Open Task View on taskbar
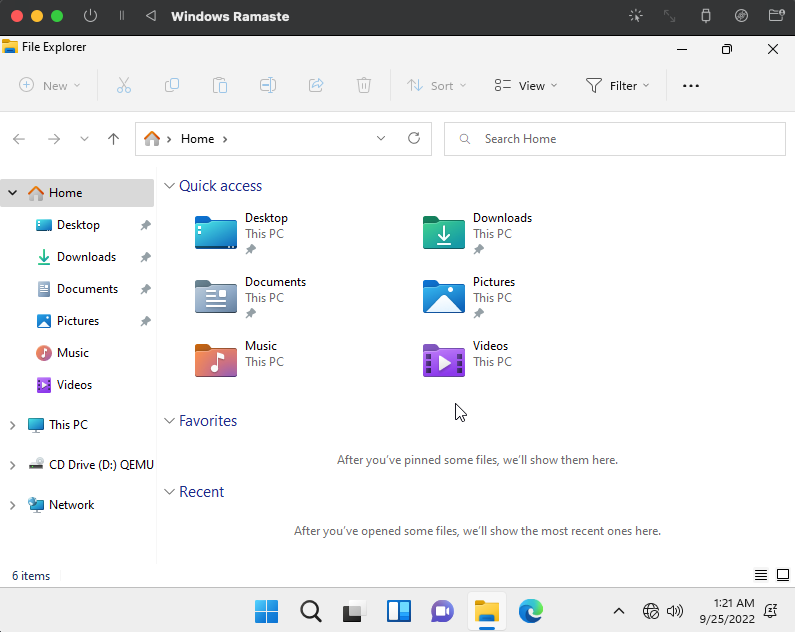Image resolution: width=795 pixels, height=632 pixels. click(354, 611)
